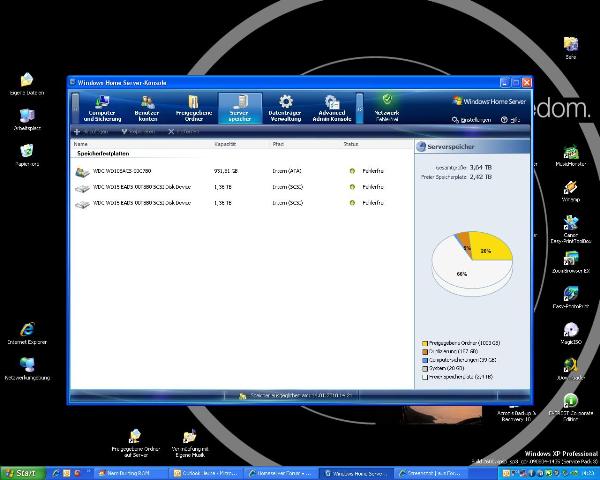The height and width of the screenshot is (480, 600).
Task: Open the Winamp desktop icon
Action: tap(571, 191)
